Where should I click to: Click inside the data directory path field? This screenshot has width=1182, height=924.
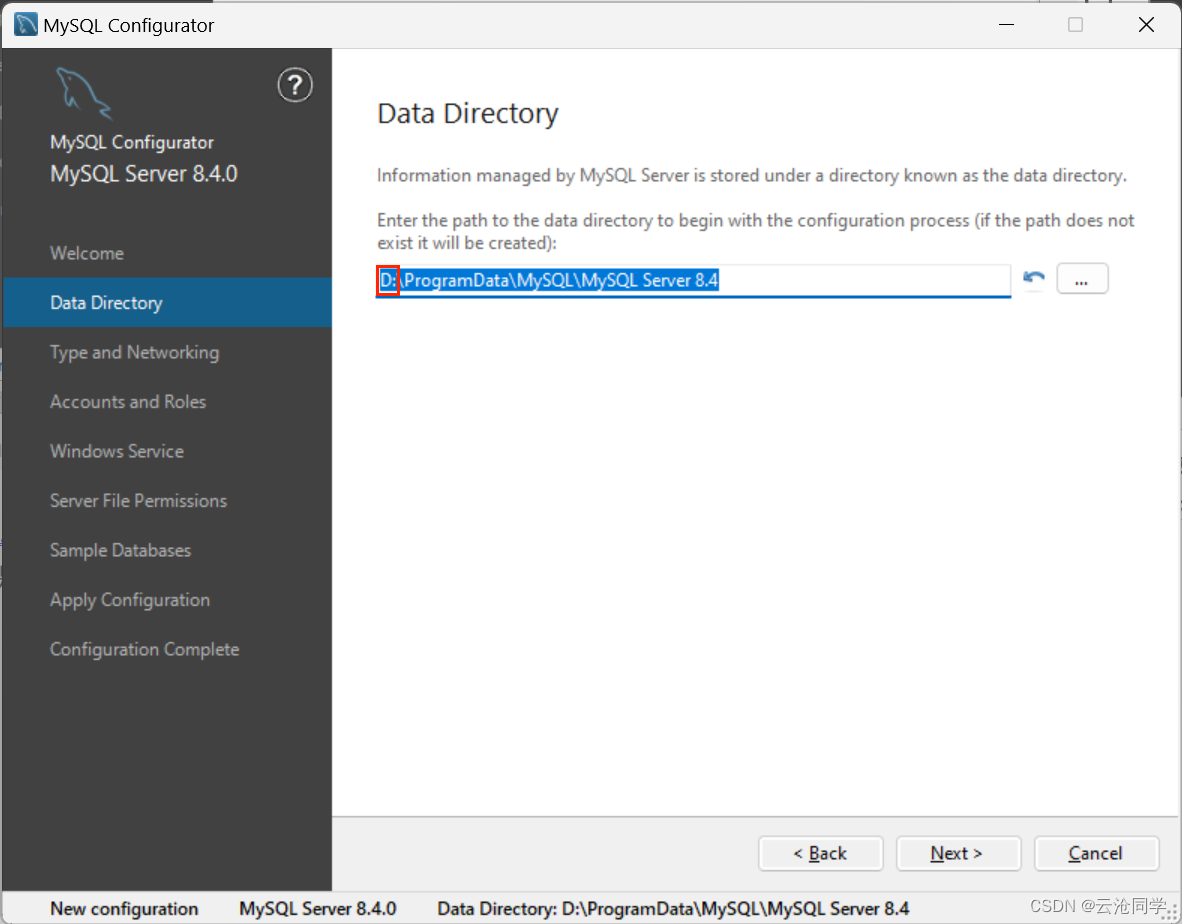coord(693,280)
